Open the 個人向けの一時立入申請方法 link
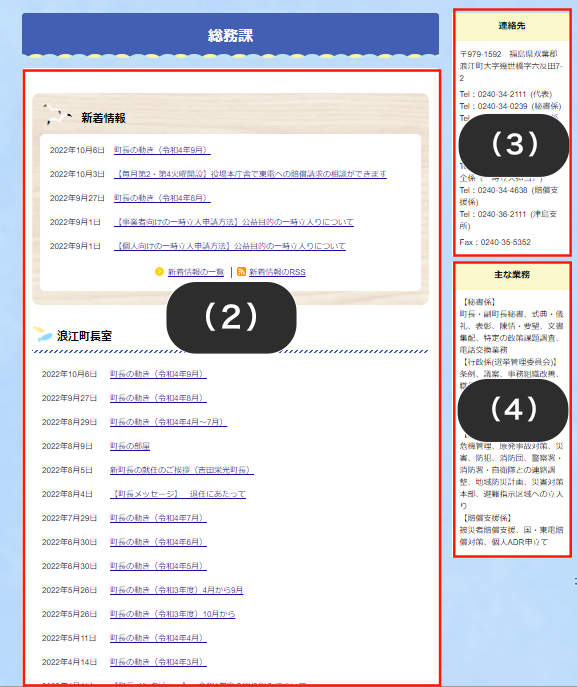The image size is (577, 687). pos(230,246)
